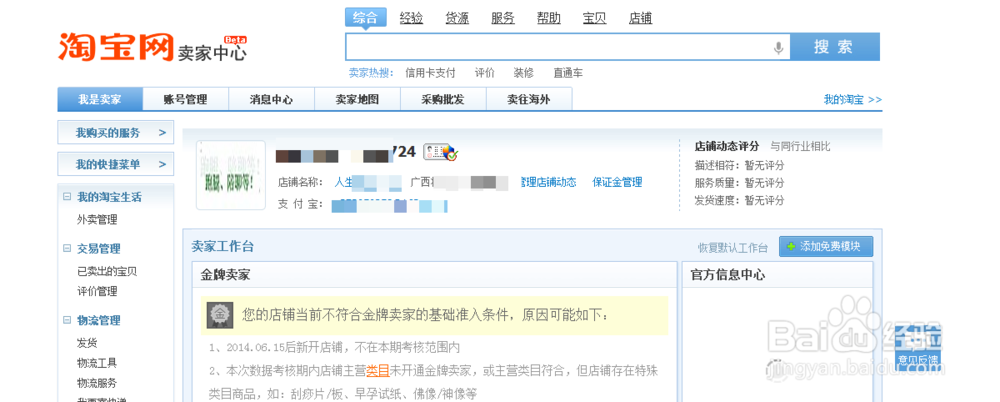Select the 服务 search tab
This screenshot has height=402, width=1000.
pos(503,18)
